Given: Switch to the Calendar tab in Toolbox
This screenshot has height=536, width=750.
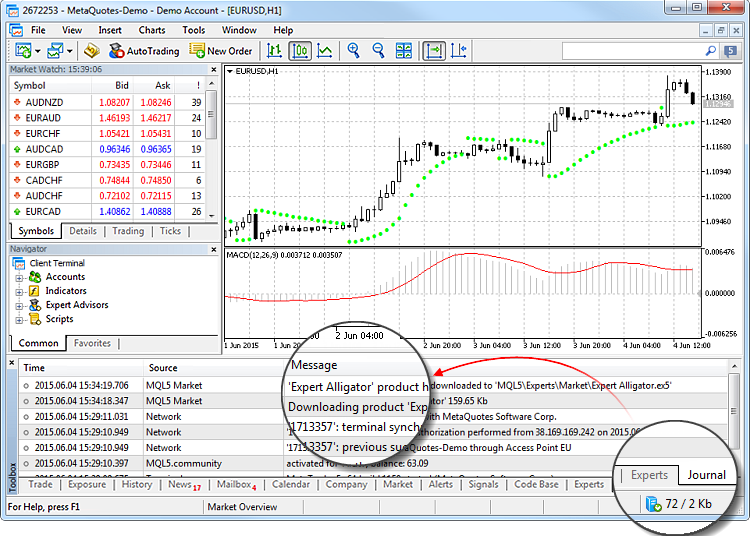Looking at the screenshot, I should [x=291, y=484].
